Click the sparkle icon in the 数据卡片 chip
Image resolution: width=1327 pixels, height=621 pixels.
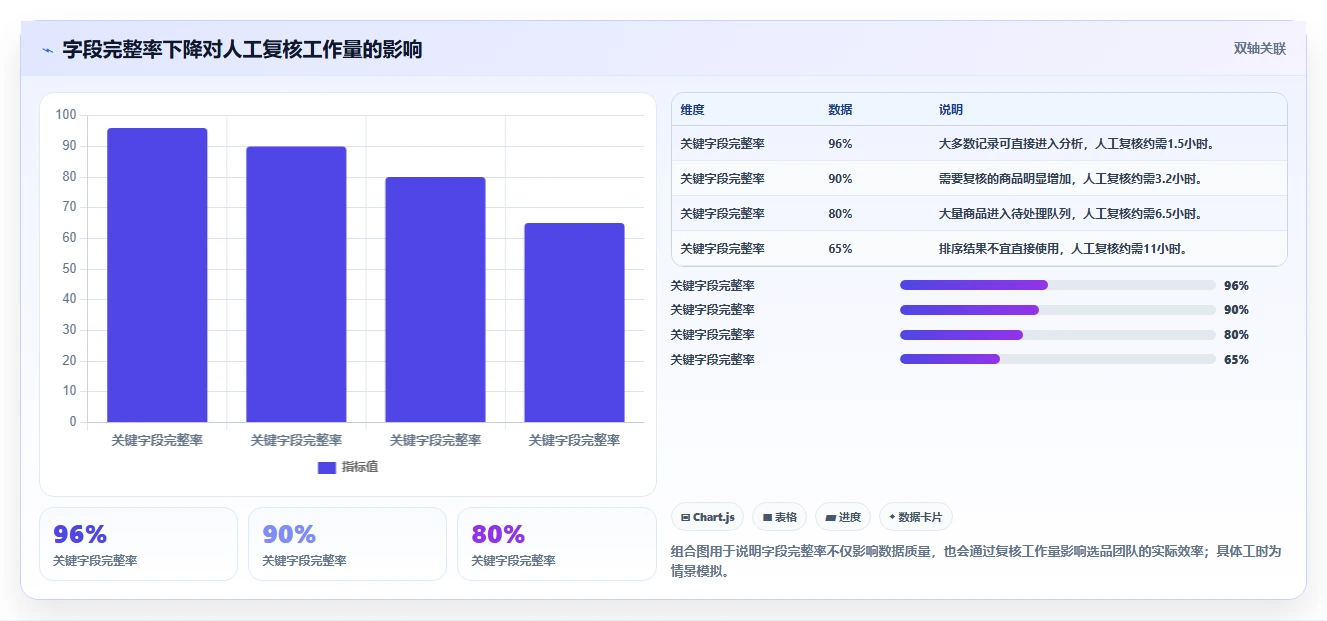[892, 517]
